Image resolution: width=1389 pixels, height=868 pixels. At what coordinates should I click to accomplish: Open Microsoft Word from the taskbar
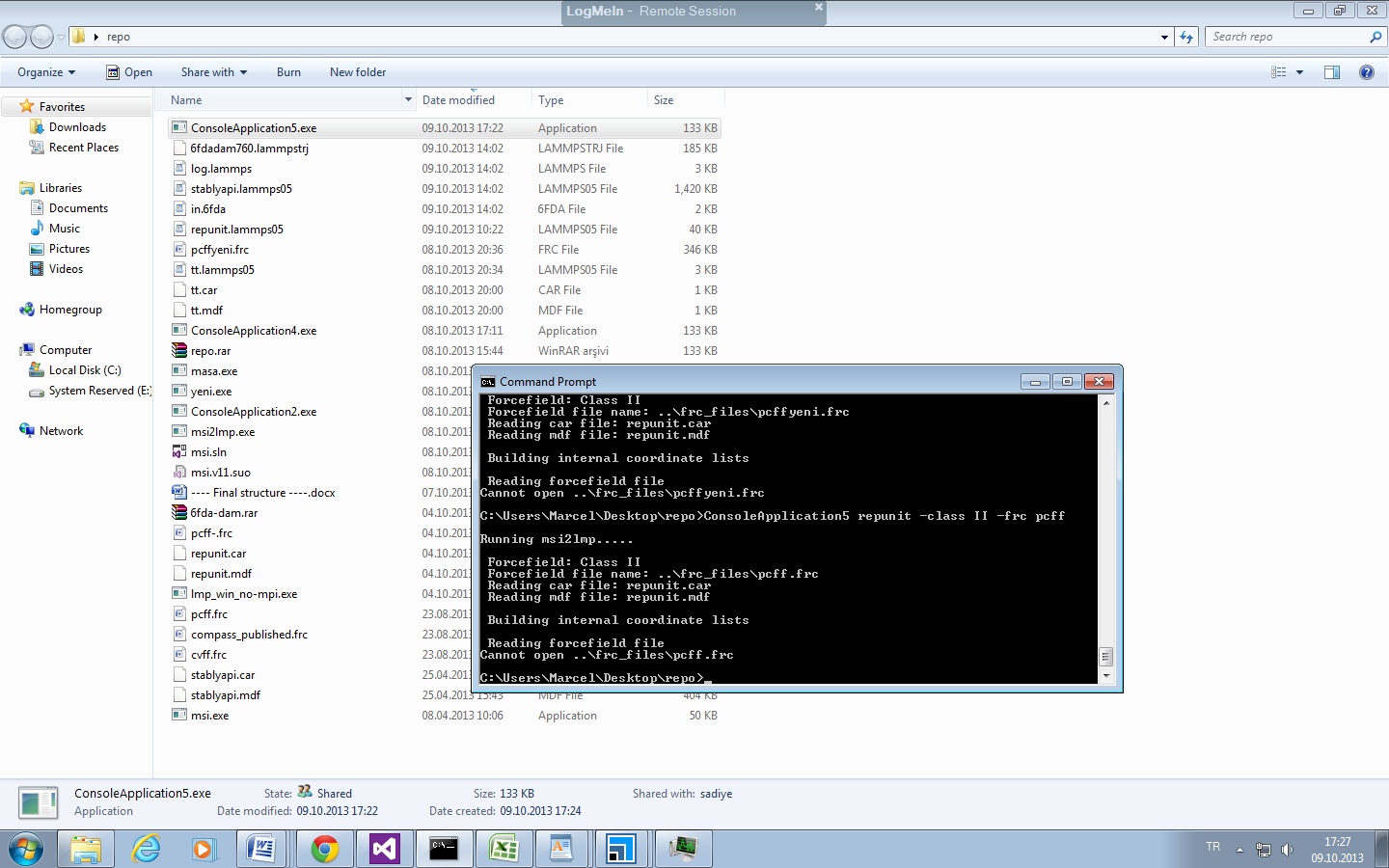[x=261, y=849]
